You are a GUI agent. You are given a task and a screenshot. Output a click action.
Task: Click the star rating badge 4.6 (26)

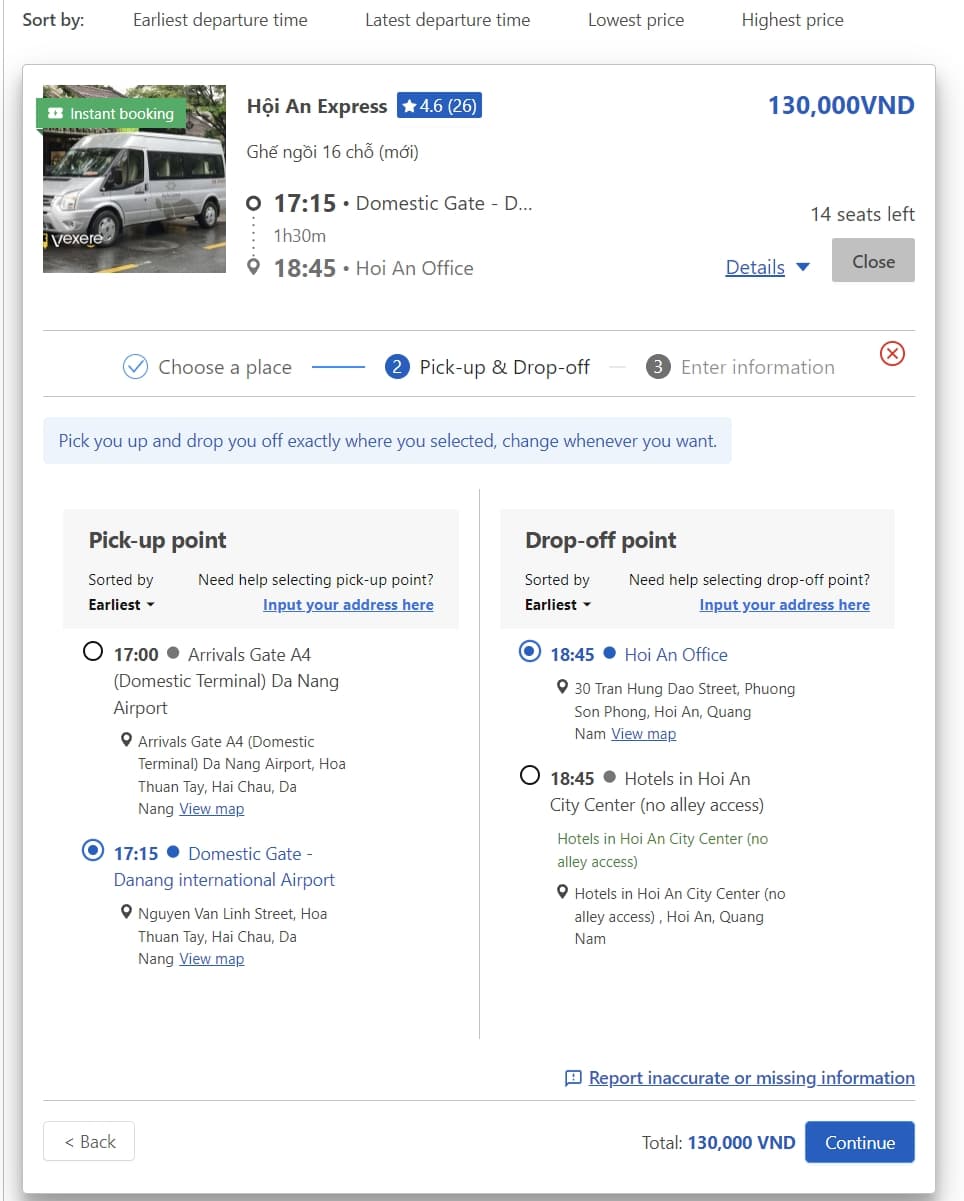[439, 105]
